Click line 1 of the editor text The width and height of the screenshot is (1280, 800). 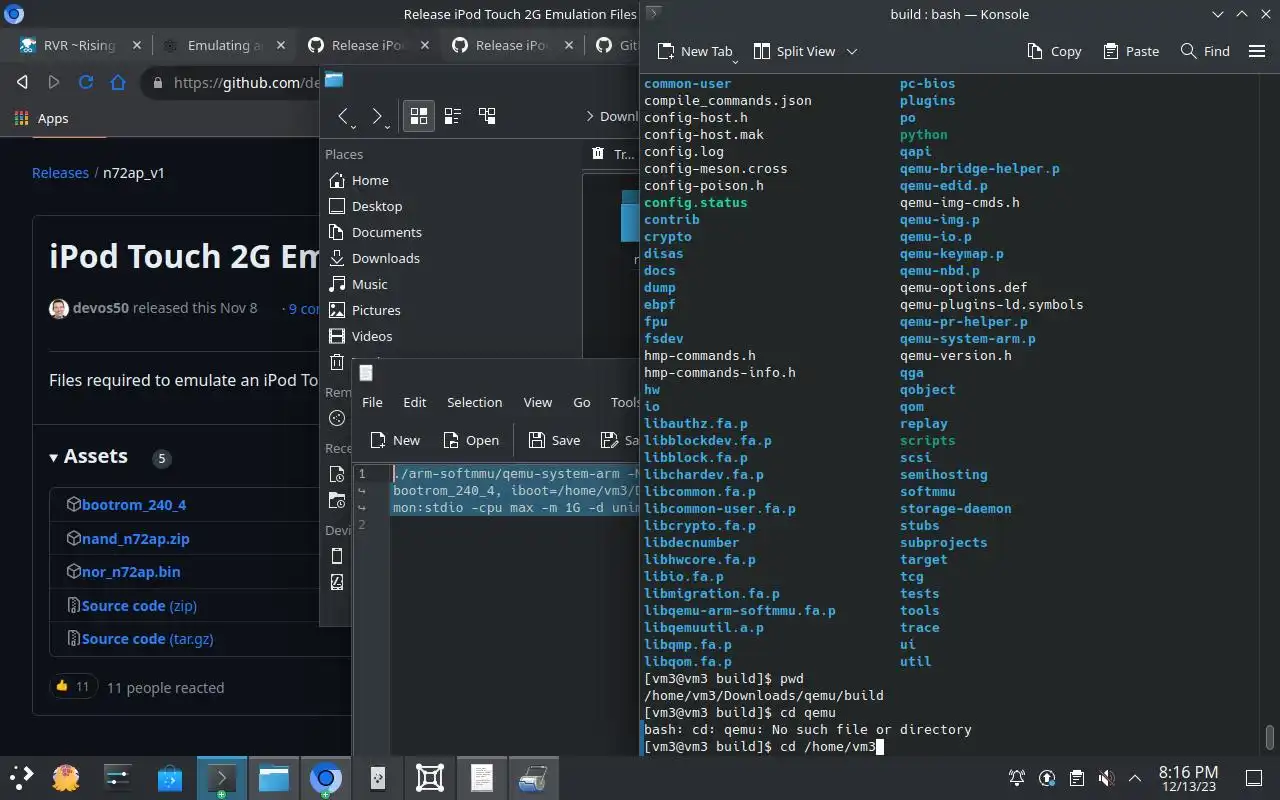coord(515,474)
